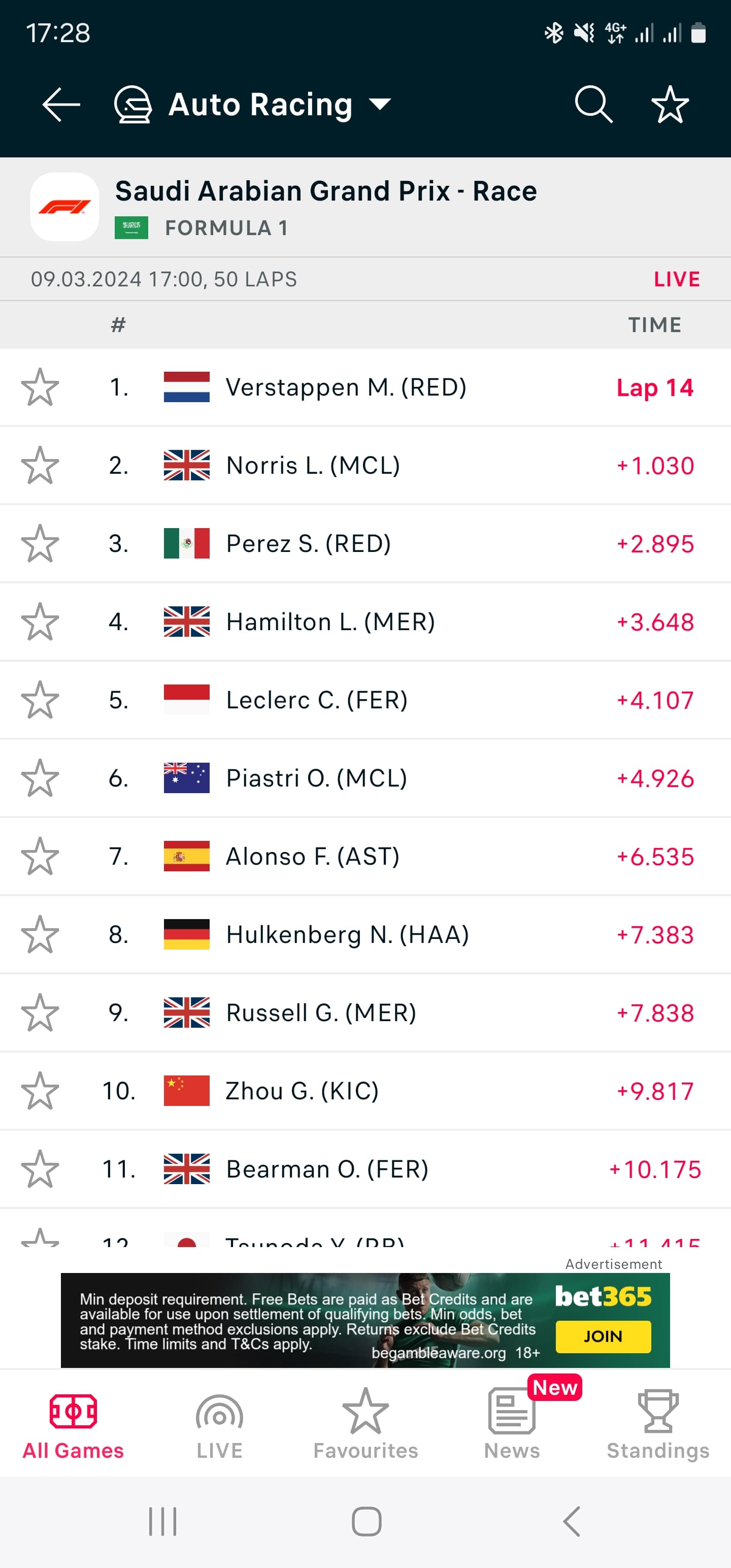Toggle favourite star for Norris L.
Viewport: 731px width, 1568px height.
[40, 466]
